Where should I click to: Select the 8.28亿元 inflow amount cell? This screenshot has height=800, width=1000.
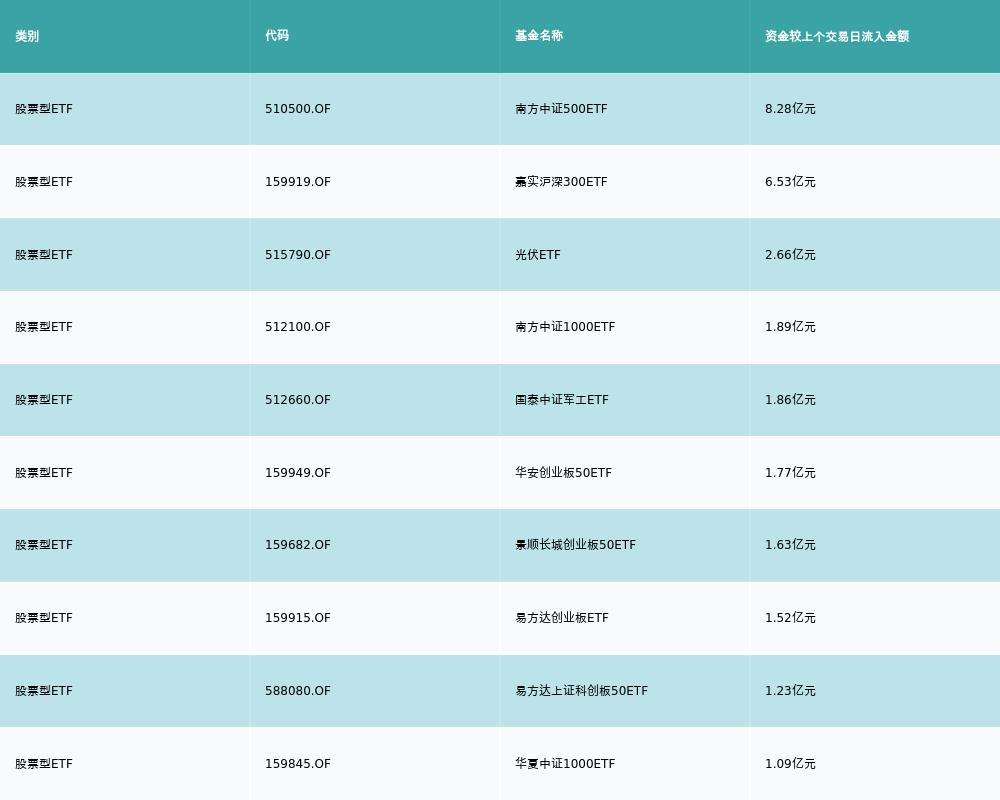(790, 109)
